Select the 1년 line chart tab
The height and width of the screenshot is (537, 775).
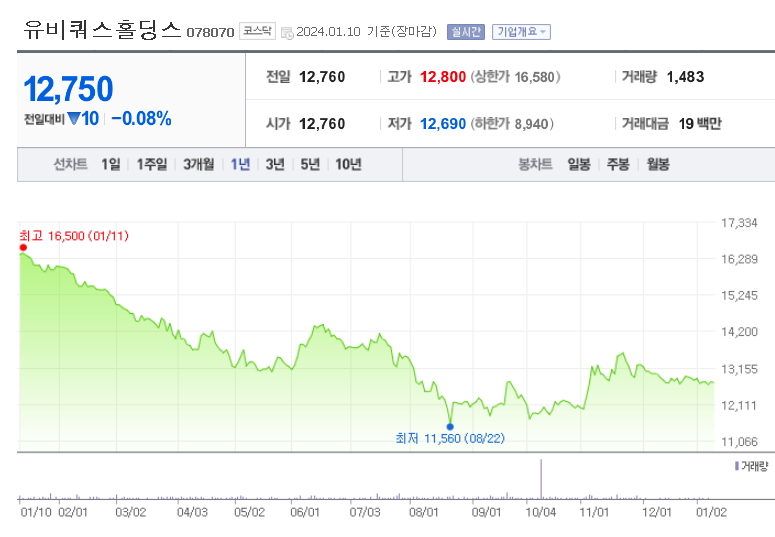(240, 164)
